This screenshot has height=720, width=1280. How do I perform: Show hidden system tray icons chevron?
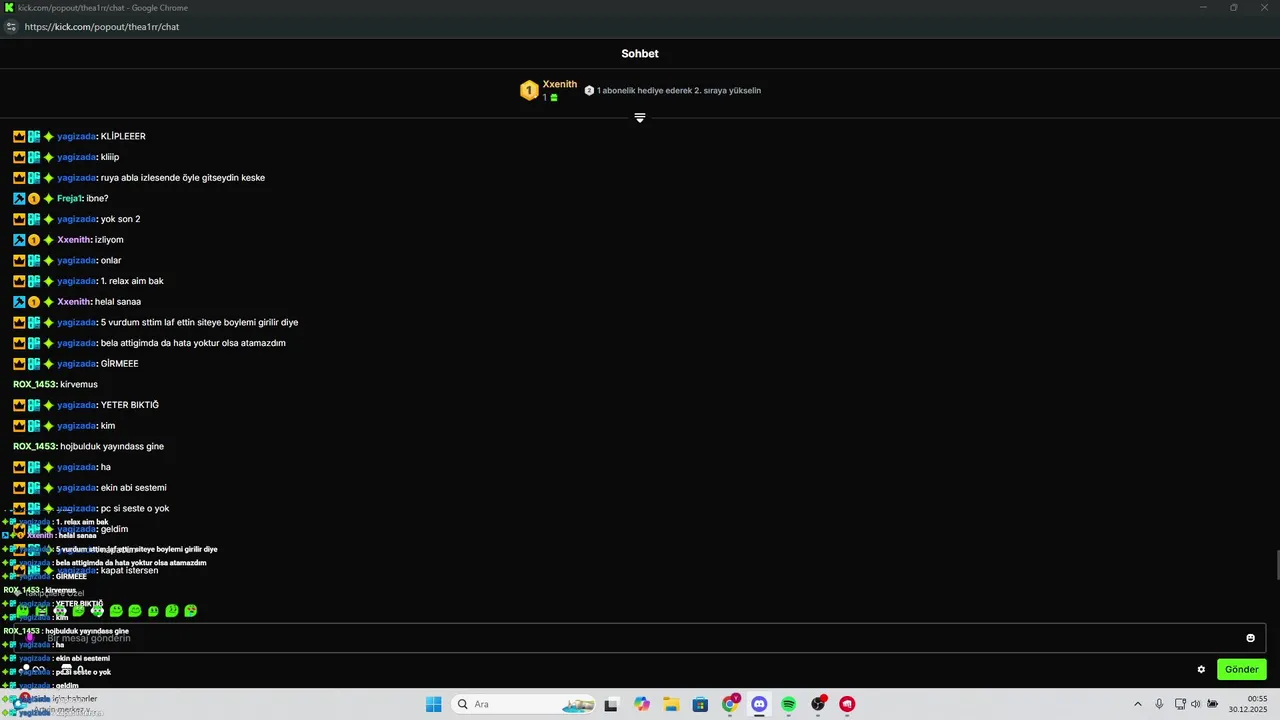(1137, 704)
